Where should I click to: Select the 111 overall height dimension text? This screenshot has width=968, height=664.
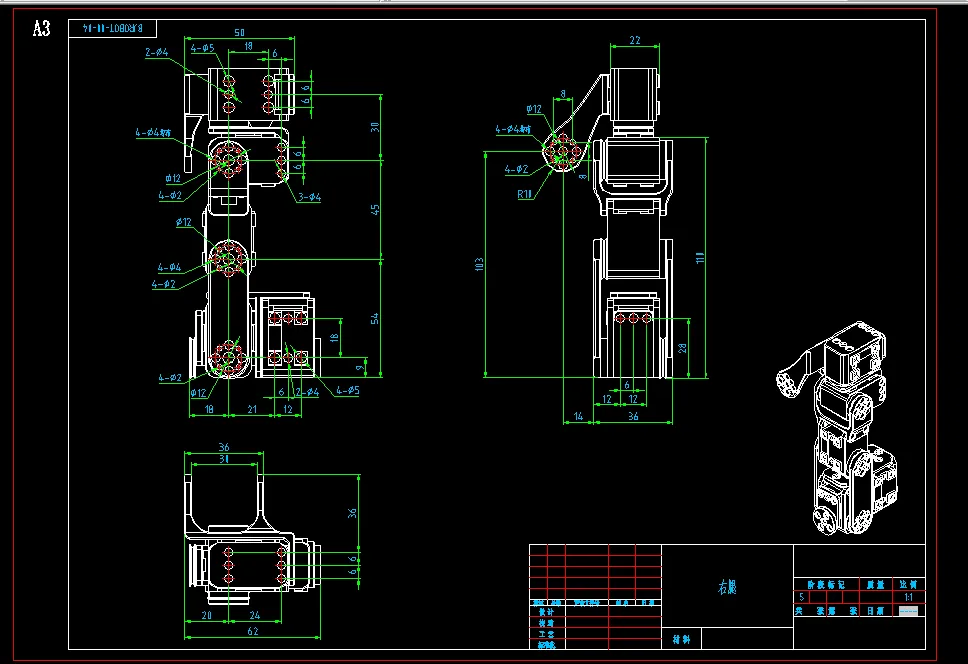click(x=699, y=257)
